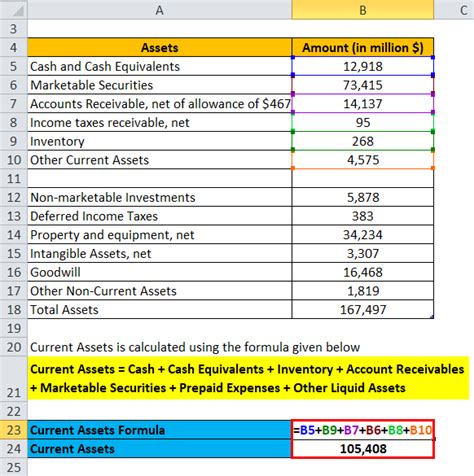Viewport: 474px width, 476px height.
Task: Select row 4 header
Action: point(14,47)
